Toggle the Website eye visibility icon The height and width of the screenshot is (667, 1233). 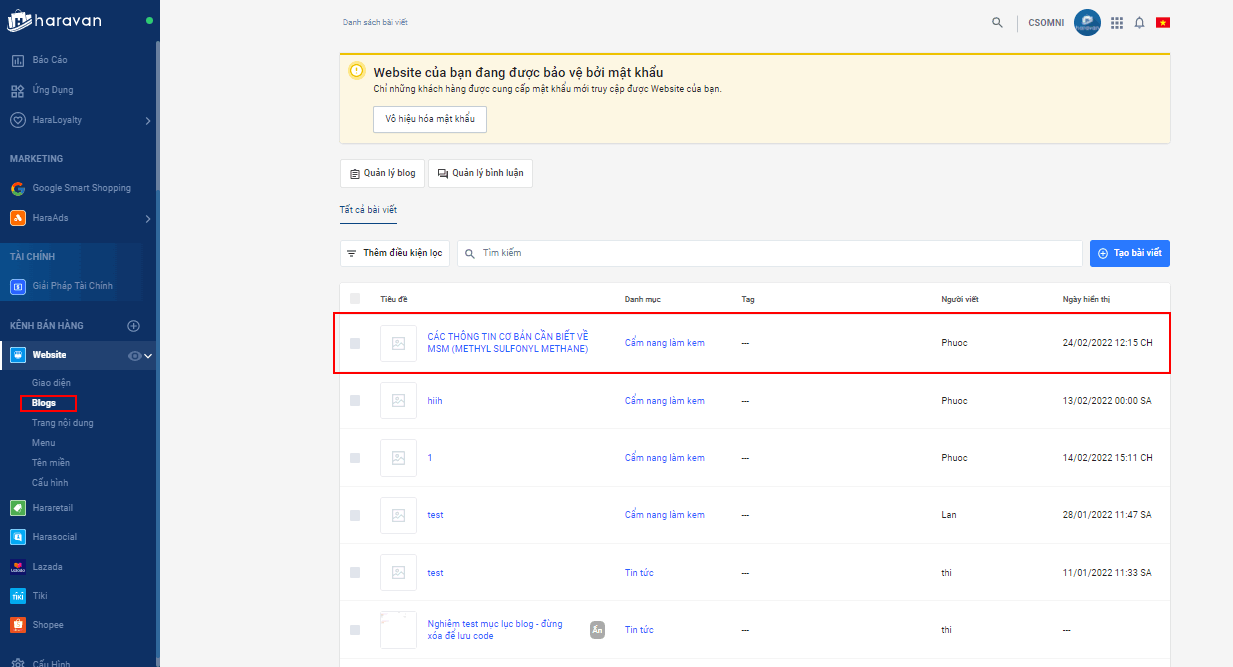coord(134,355)
